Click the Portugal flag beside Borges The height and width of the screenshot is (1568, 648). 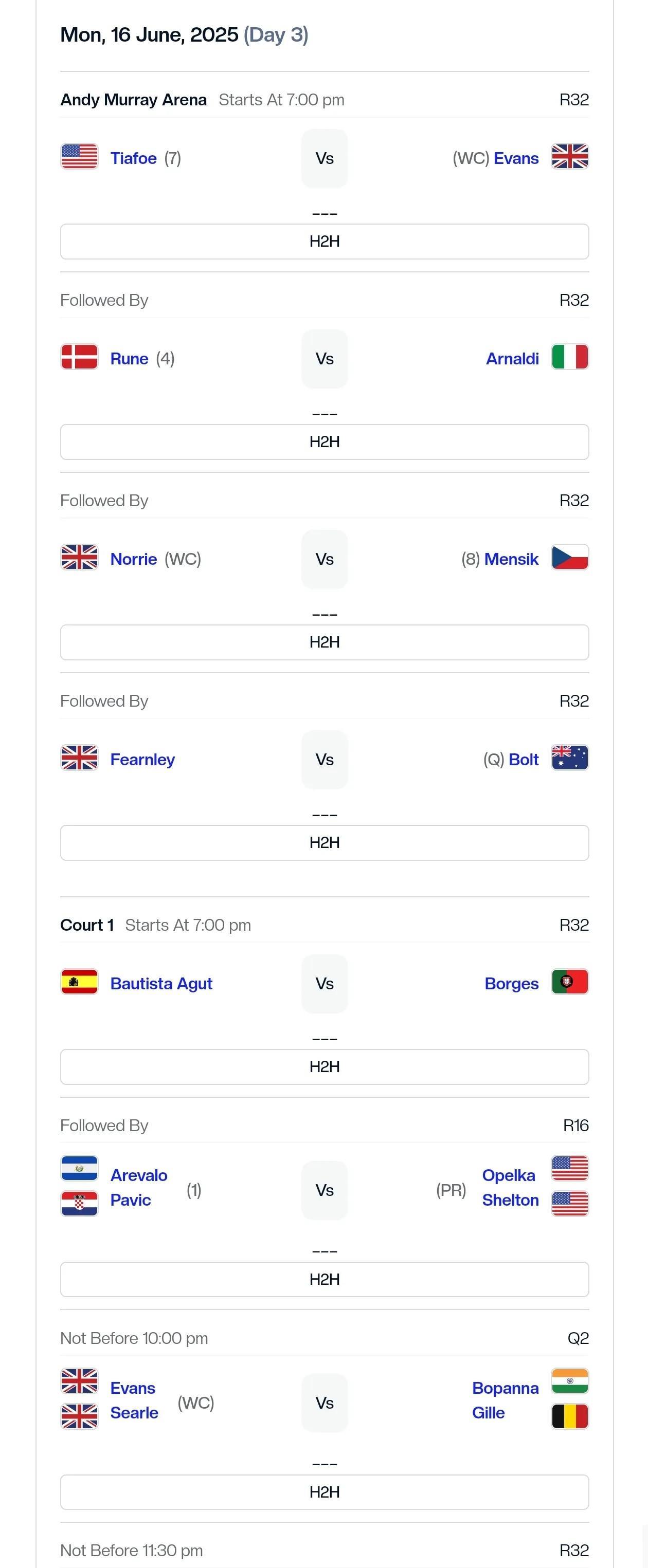point(570,981)
